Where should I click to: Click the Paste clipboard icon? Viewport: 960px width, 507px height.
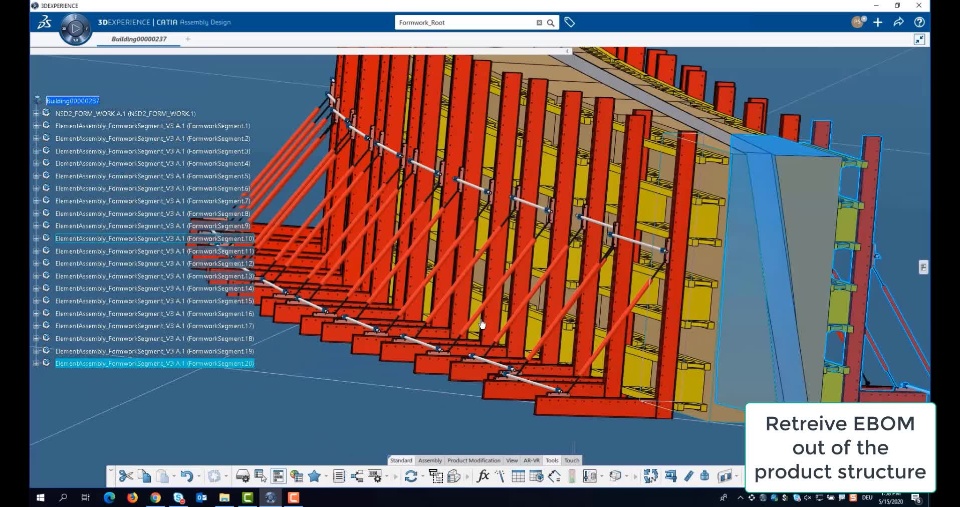pyautogui.click(x=162, y=476)
